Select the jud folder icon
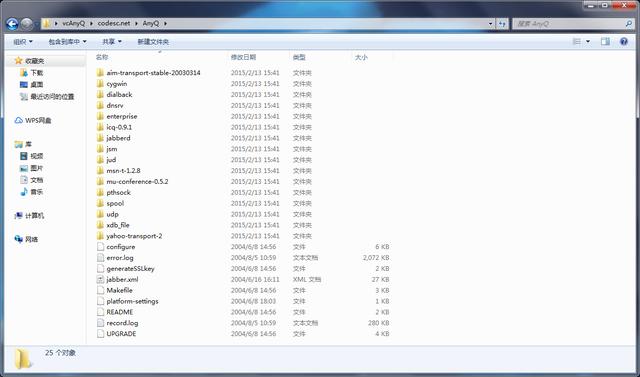 click(100, 160)
